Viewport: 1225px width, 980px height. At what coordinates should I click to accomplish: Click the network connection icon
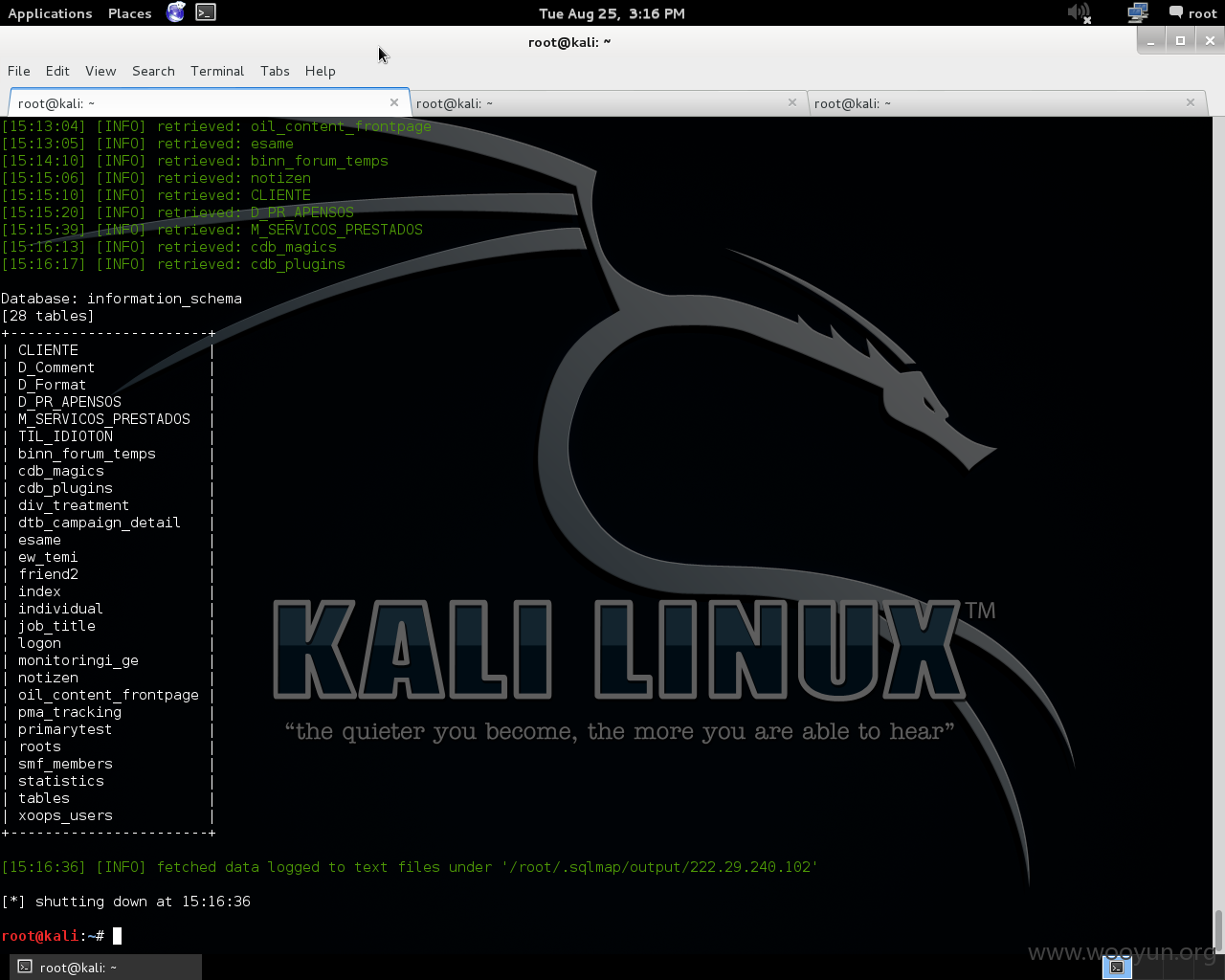pyautogui.click(x=1138, y=13)
